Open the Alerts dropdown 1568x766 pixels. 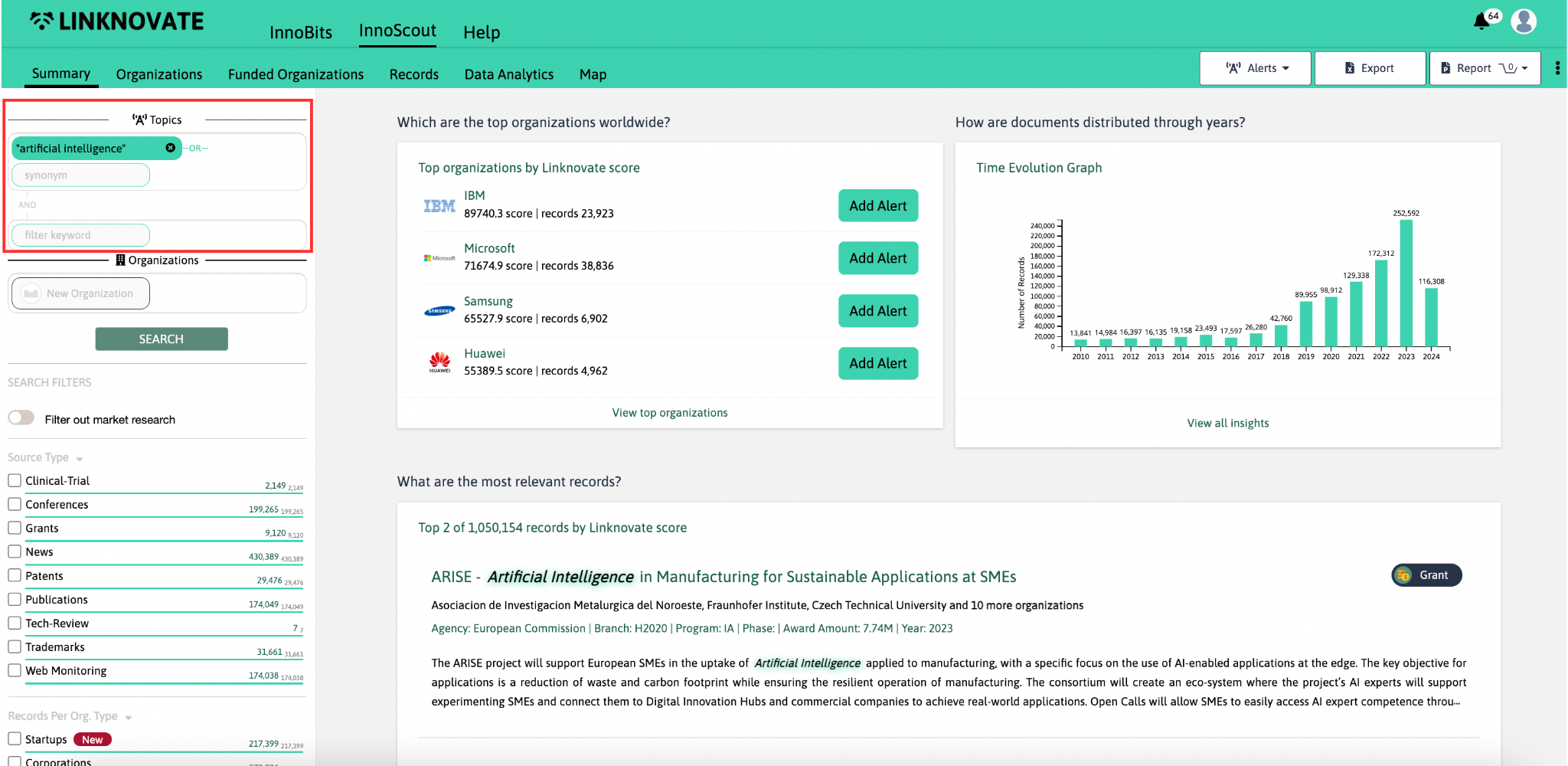pyautogui.click(x=1256, y=68)
